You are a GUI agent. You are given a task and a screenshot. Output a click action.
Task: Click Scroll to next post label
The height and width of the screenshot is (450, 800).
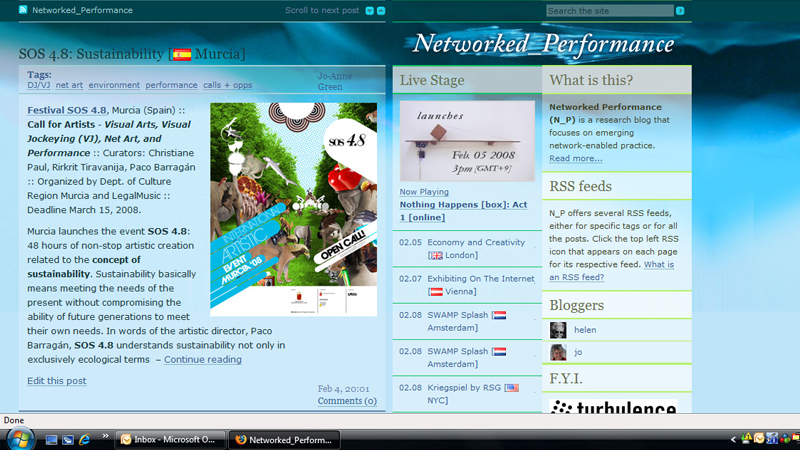[322, 10]
